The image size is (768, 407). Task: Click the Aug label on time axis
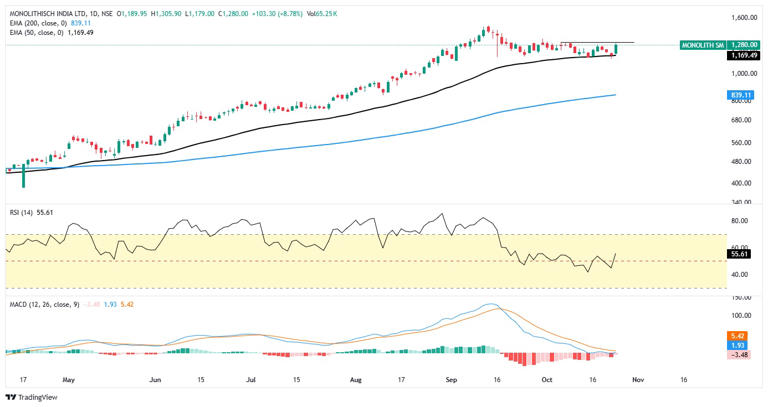pyautogui.click(x=356, y=380)
